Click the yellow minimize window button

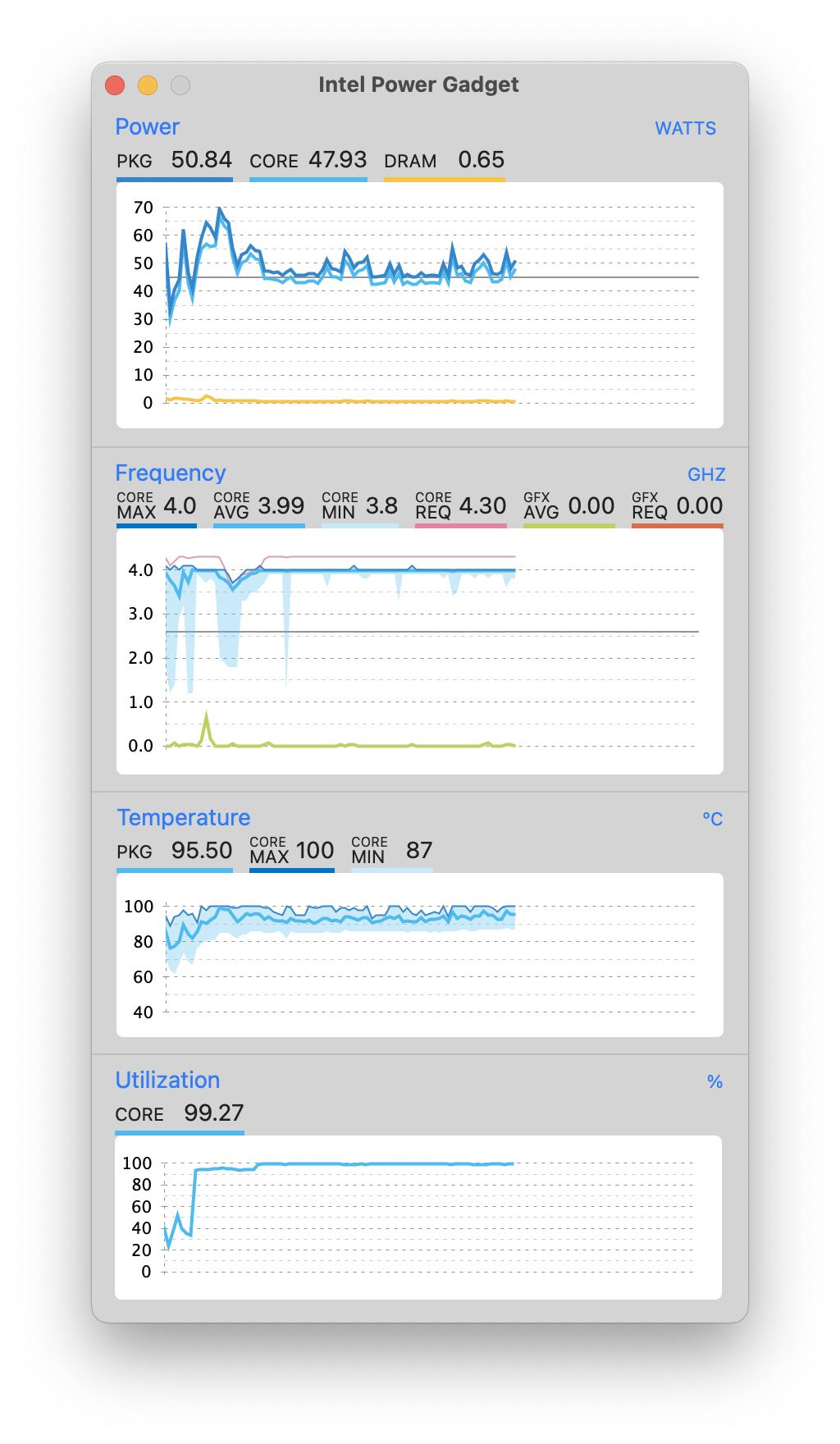(x=148, y=85)
